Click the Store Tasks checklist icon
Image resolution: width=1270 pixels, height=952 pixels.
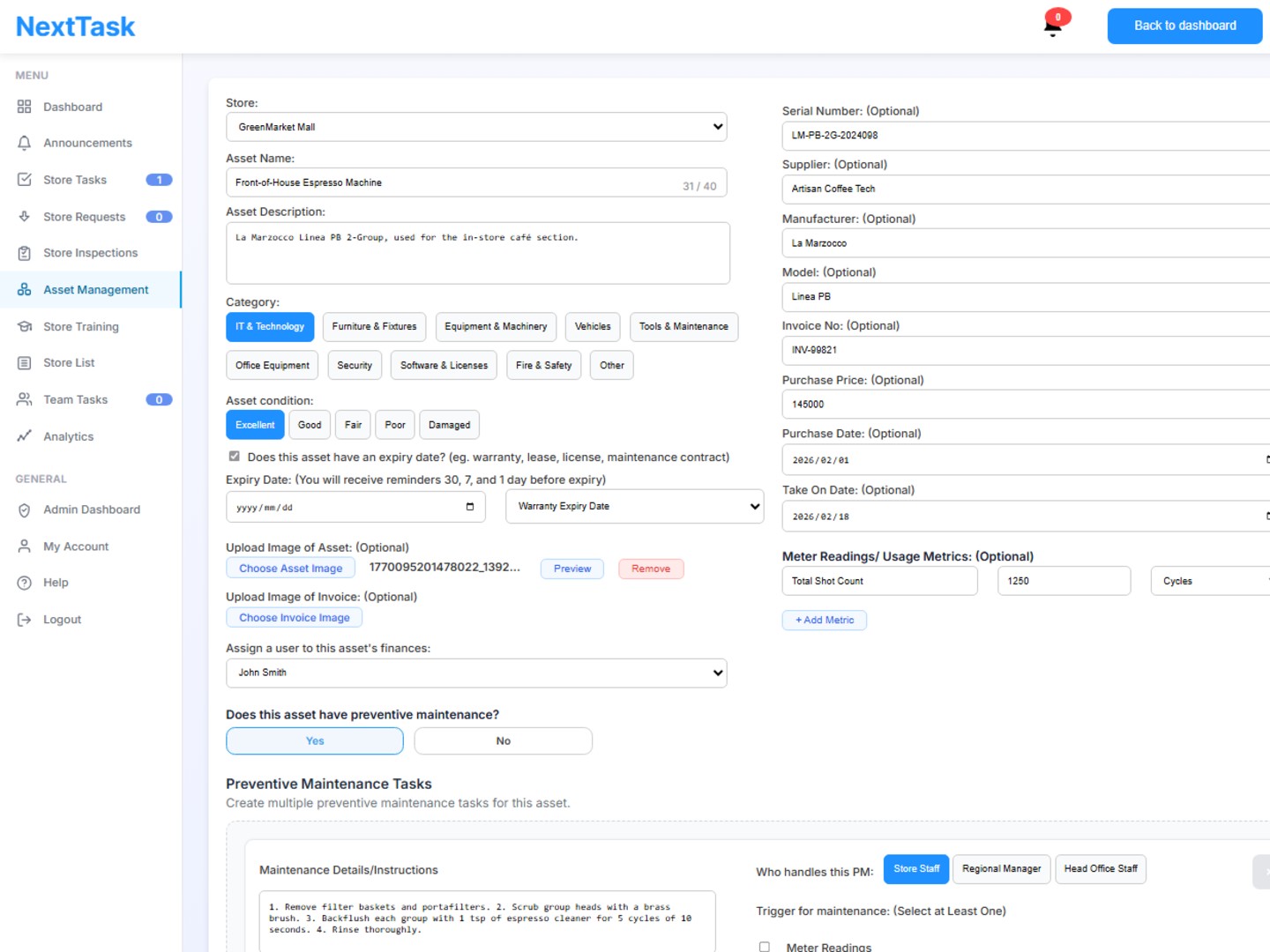click(x=24, y=180)
